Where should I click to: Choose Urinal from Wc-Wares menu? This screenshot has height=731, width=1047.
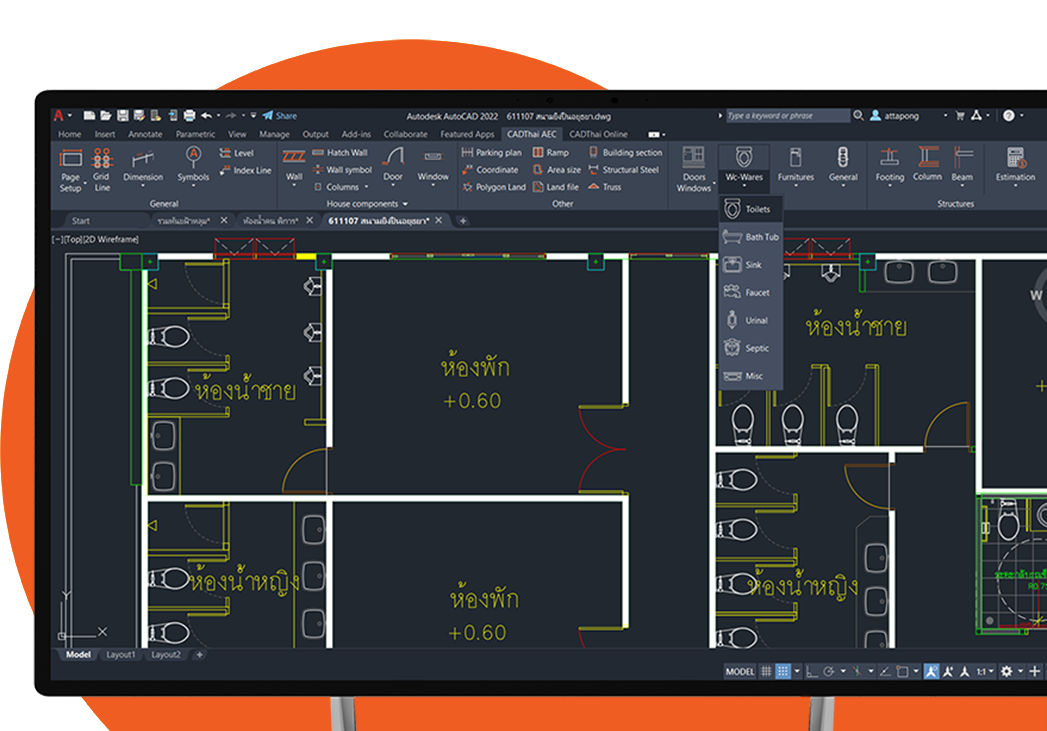751,320
